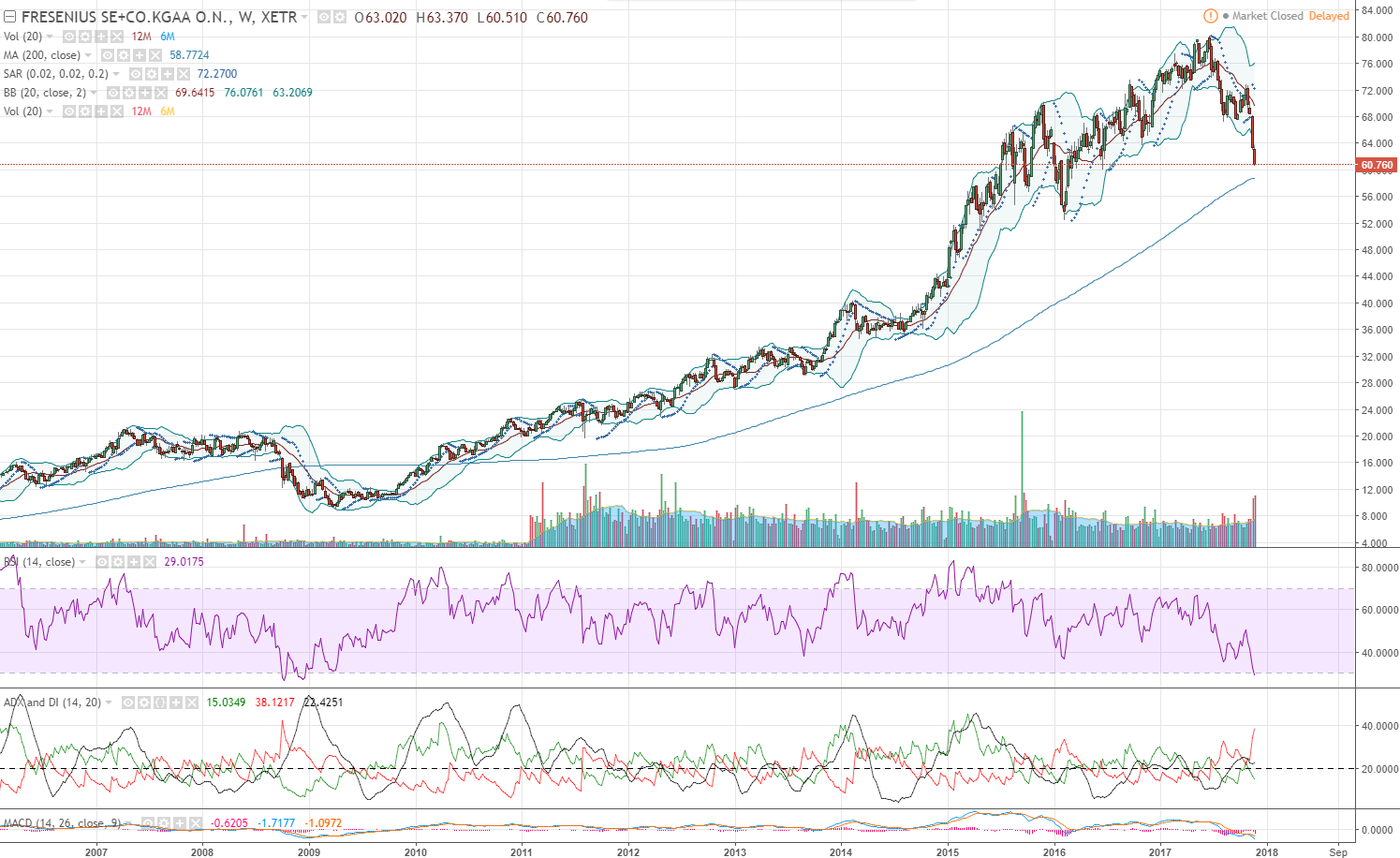The height and width of the screenshot is (858, 1400).
Task: Click the orange exclamation warning icon
Action: click(1210, 16)
